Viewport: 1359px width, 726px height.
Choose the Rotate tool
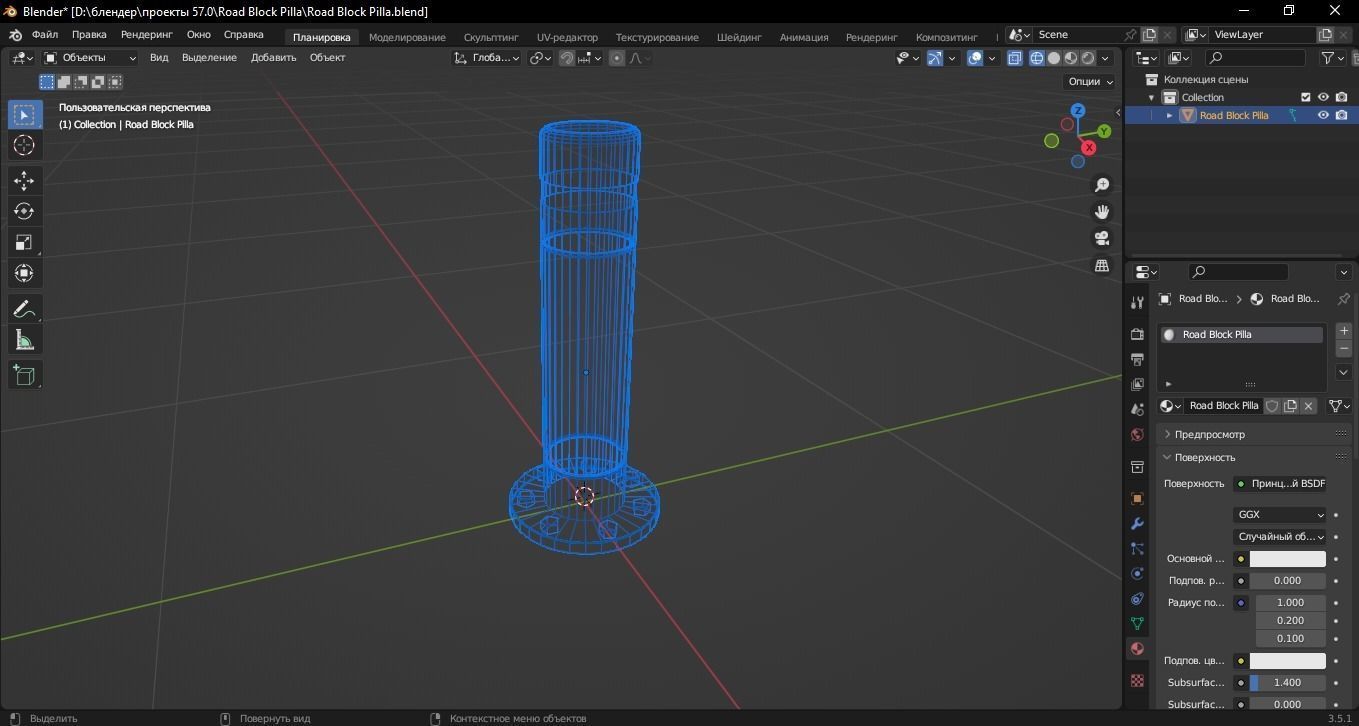click(x=24, y=211)
